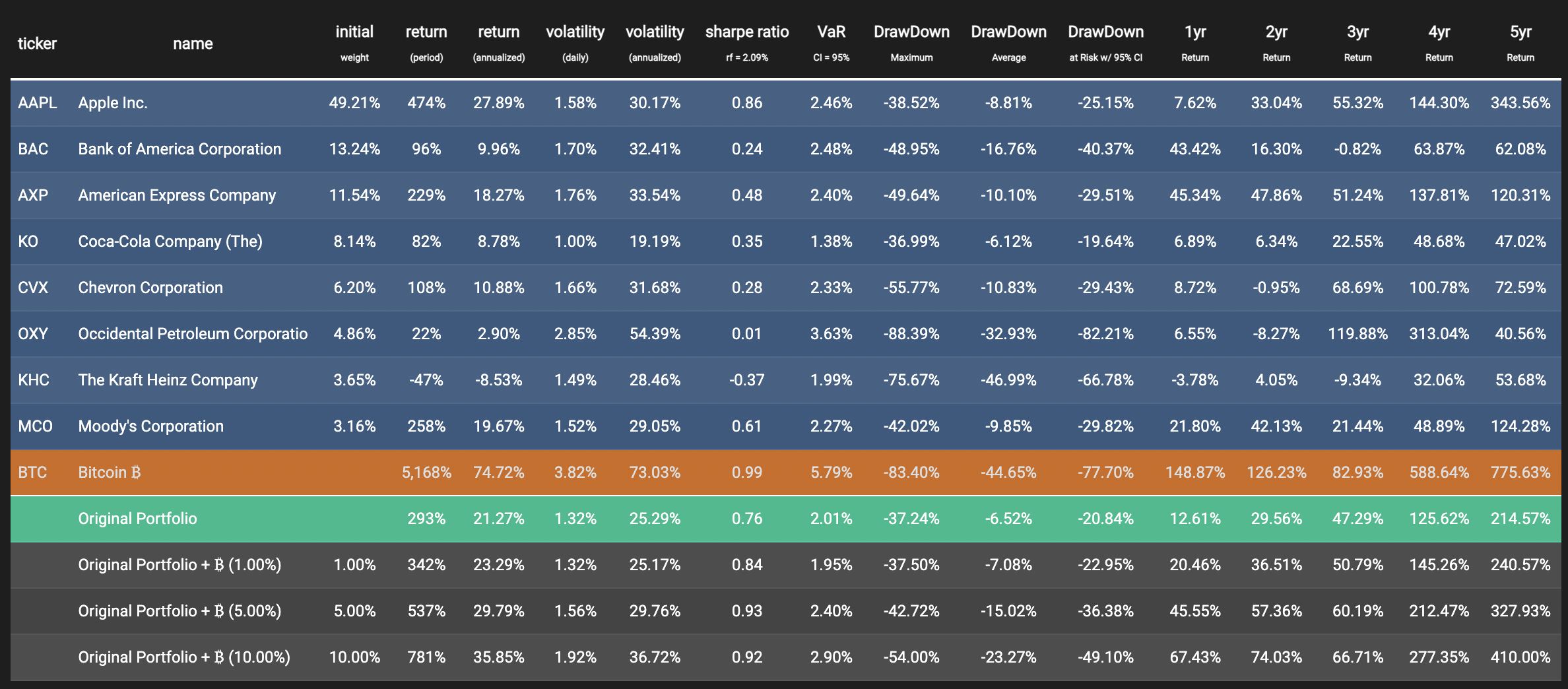Click the 5yr Return column header
The width and height of the screenshot is (1568, 689).
[x=1520, y=43]
